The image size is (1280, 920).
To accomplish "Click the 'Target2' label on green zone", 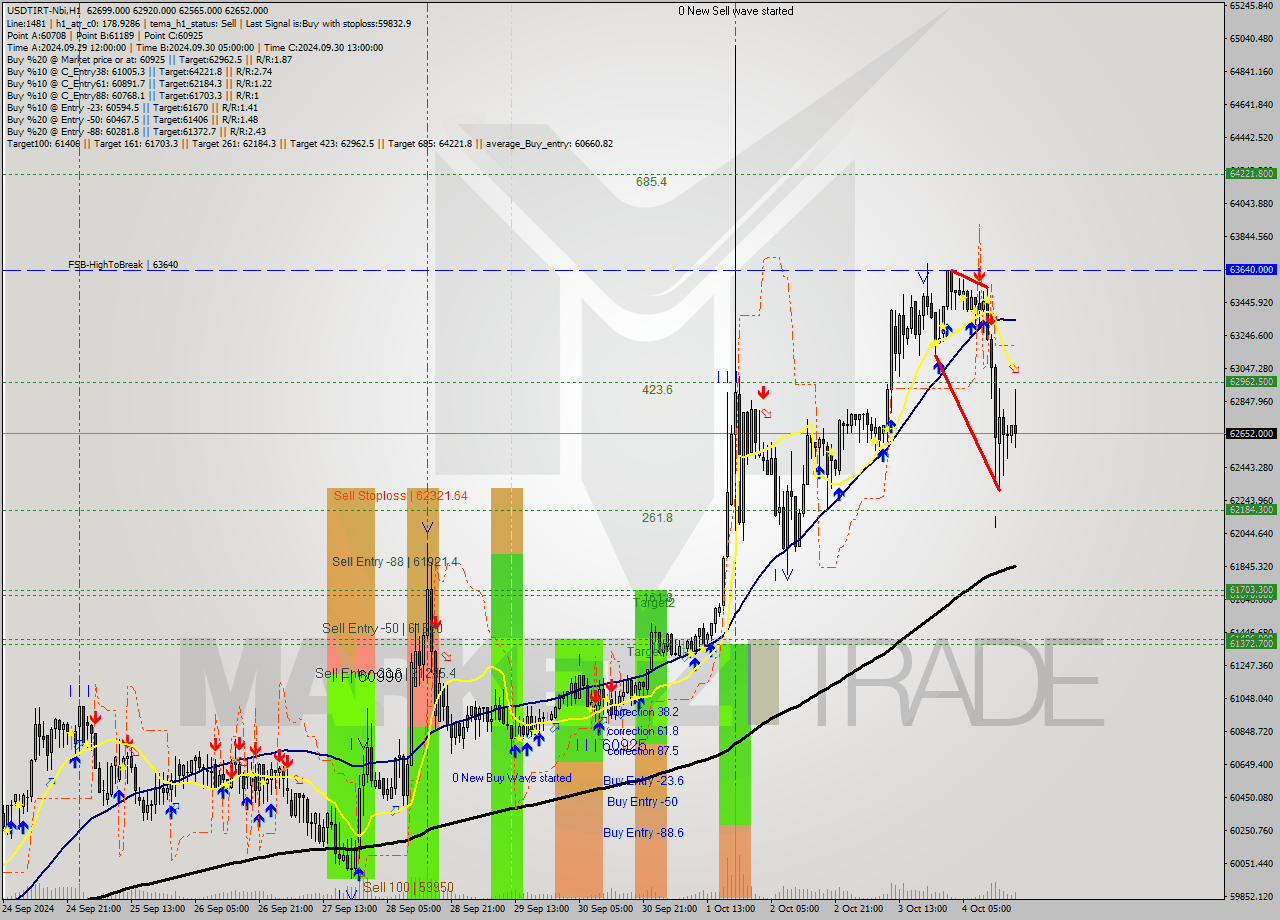I will coord(655,603).
